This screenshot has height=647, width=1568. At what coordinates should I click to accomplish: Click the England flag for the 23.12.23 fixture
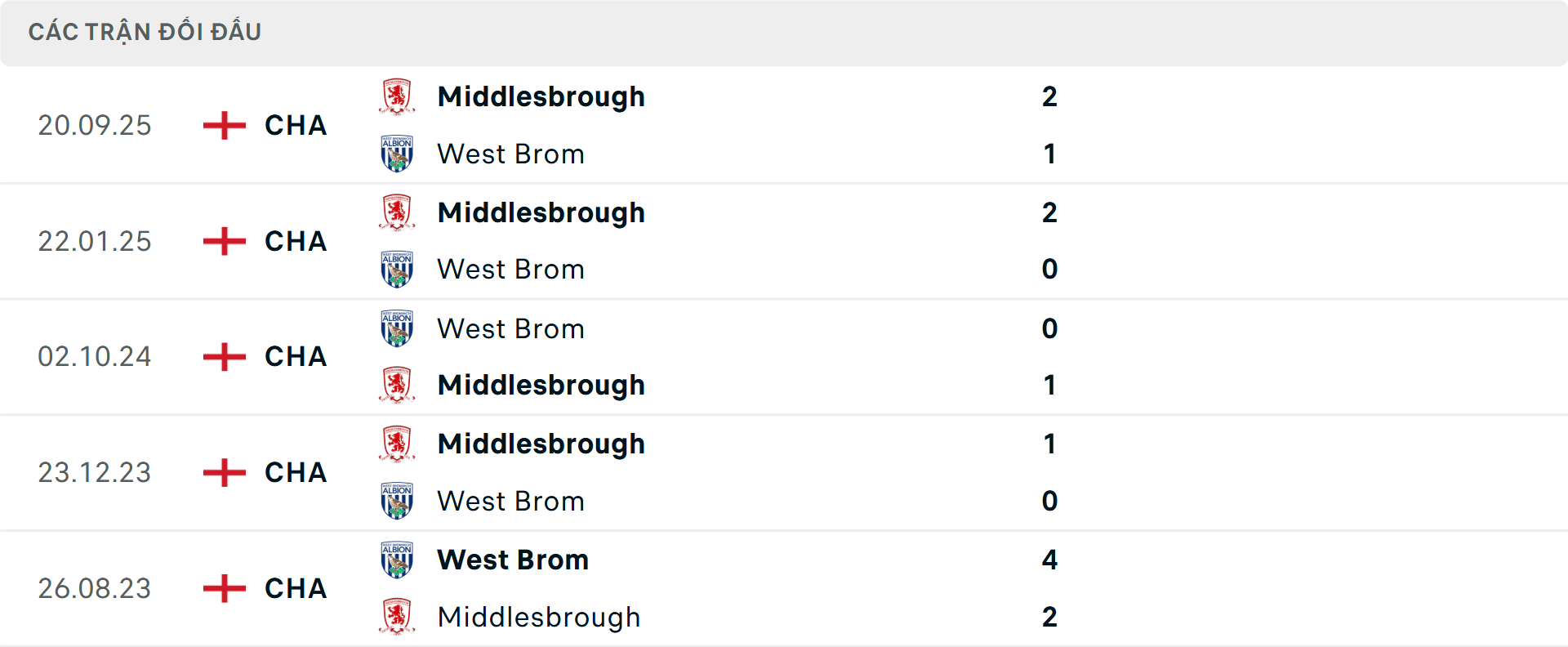(222, 472)
